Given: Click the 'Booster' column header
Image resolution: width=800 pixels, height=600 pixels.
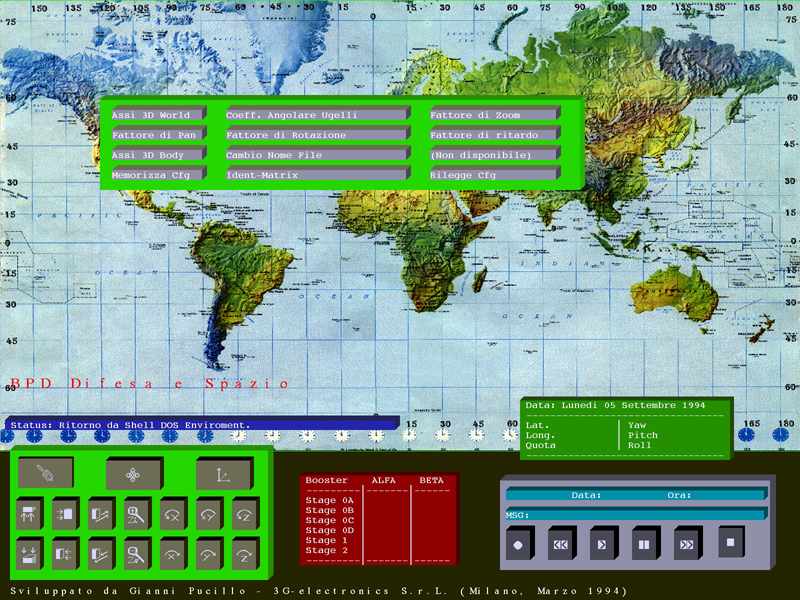Looking at the screenshot, I should 327,480.
